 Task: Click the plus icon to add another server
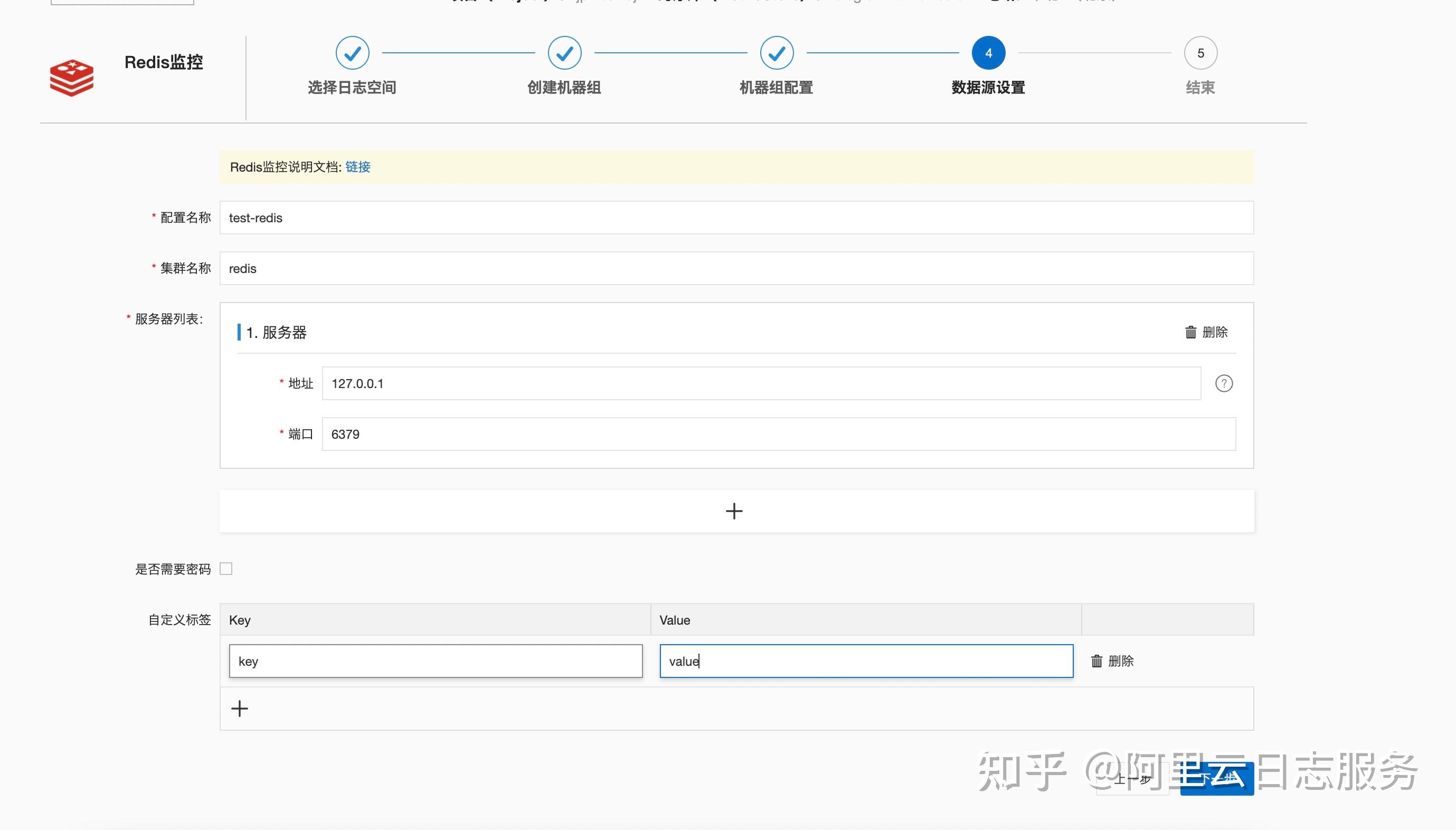point(735,510)
